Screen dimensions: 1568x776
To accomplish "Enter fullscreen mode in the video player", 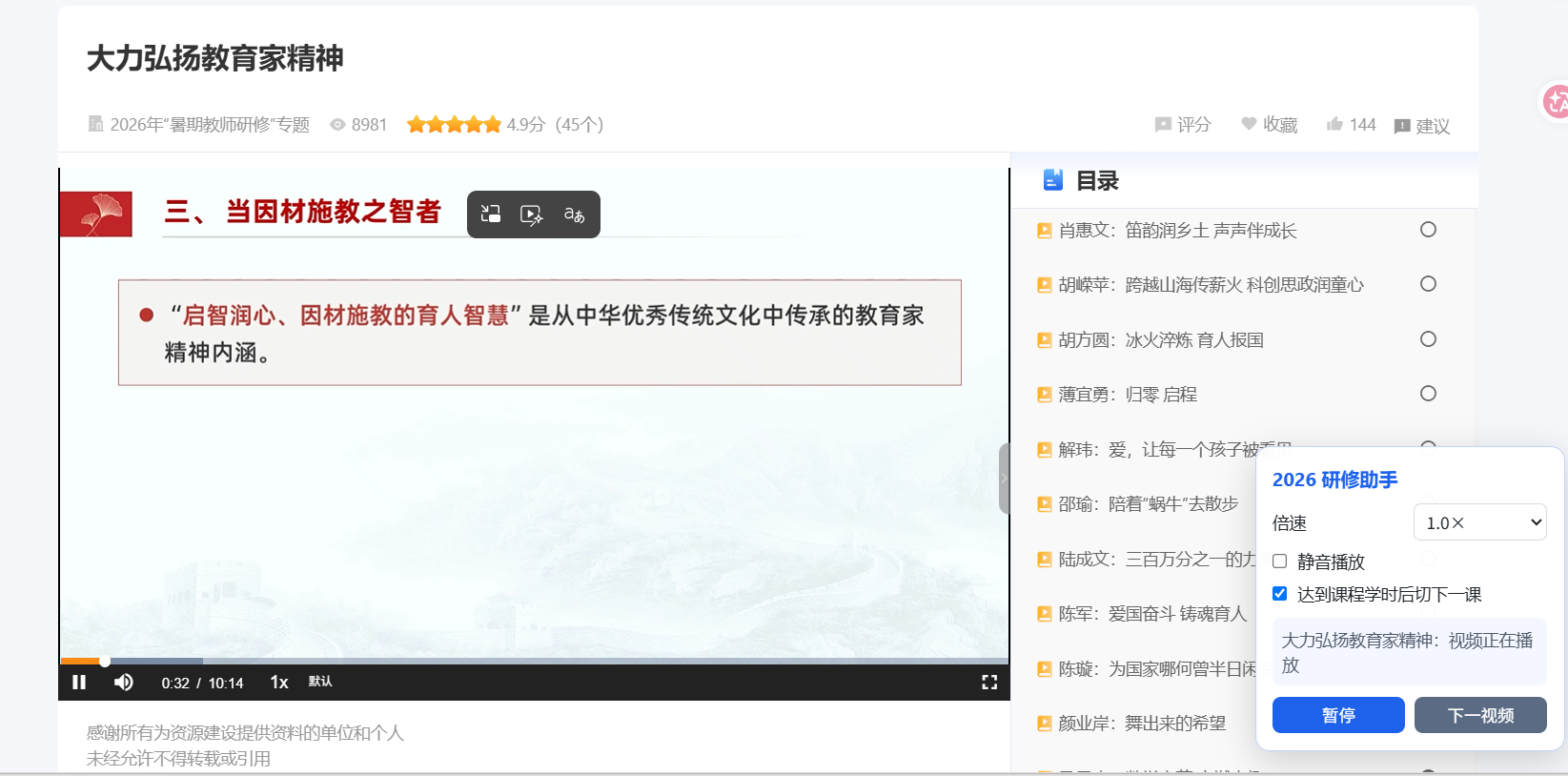I will [x=989, y=682].
